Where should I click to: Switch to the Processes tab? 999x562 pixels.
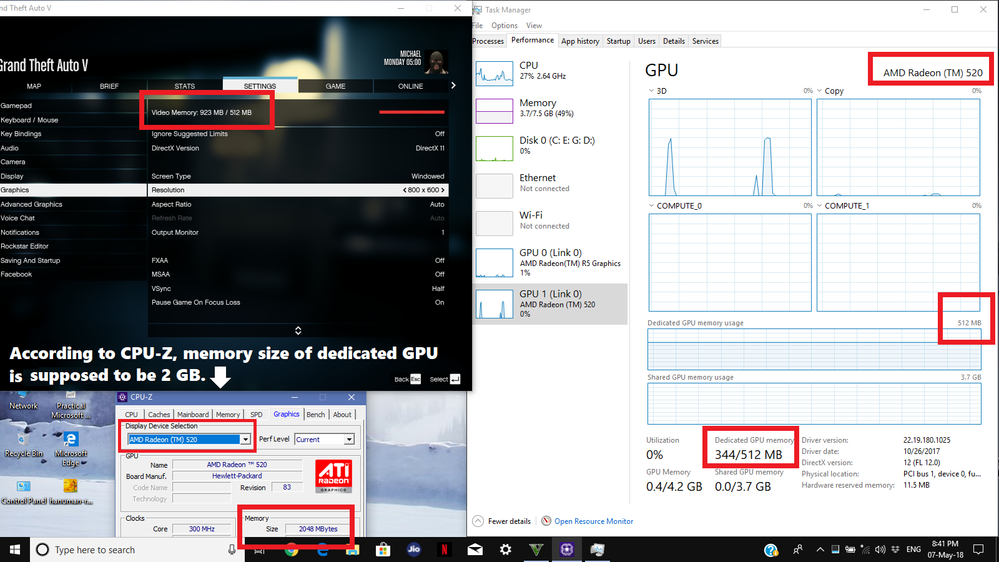pyautogui.click(x=488, y=41)
